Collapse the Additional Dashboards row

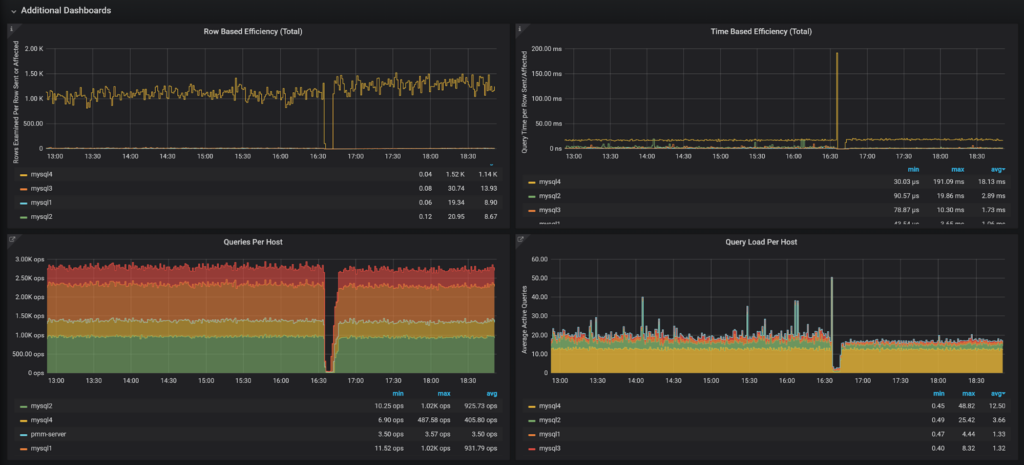(x=13, y=10)
